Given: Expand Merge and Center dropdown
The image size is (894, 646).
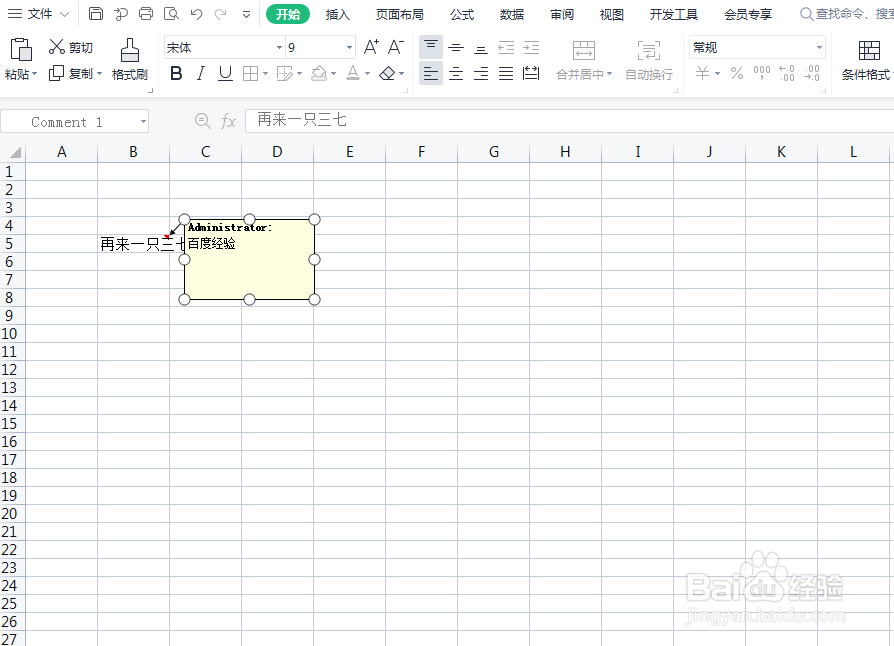Looking at the screenshot, I should 609,74.
